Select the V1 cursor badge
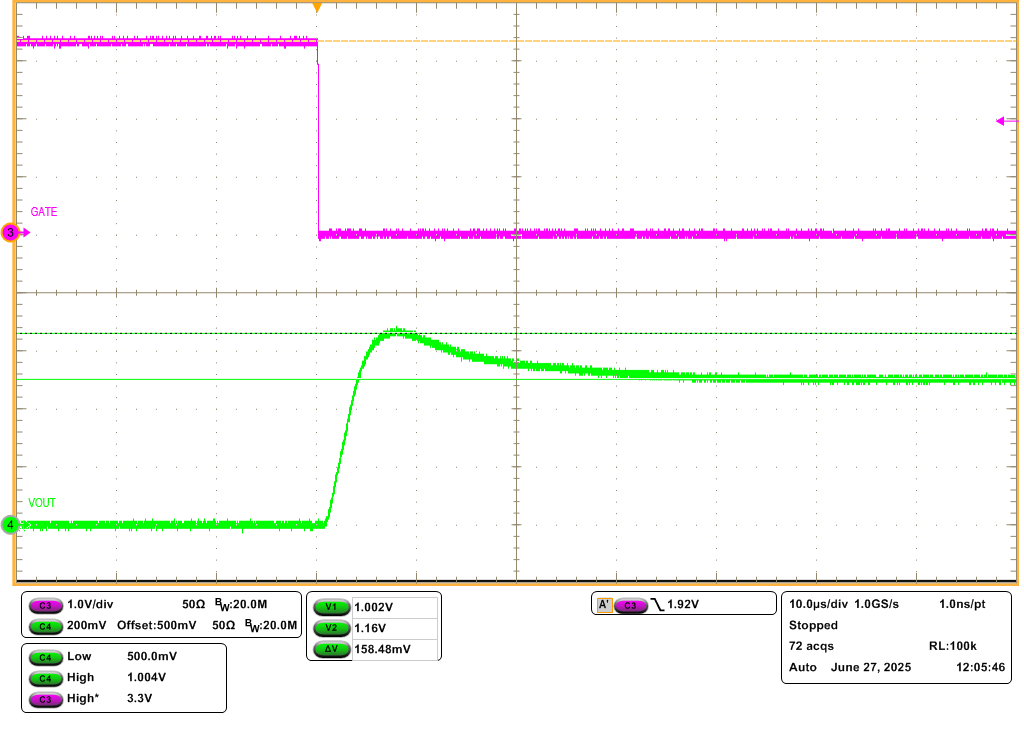The height and width of the screenshot is (736, 1024). [330, 607]
